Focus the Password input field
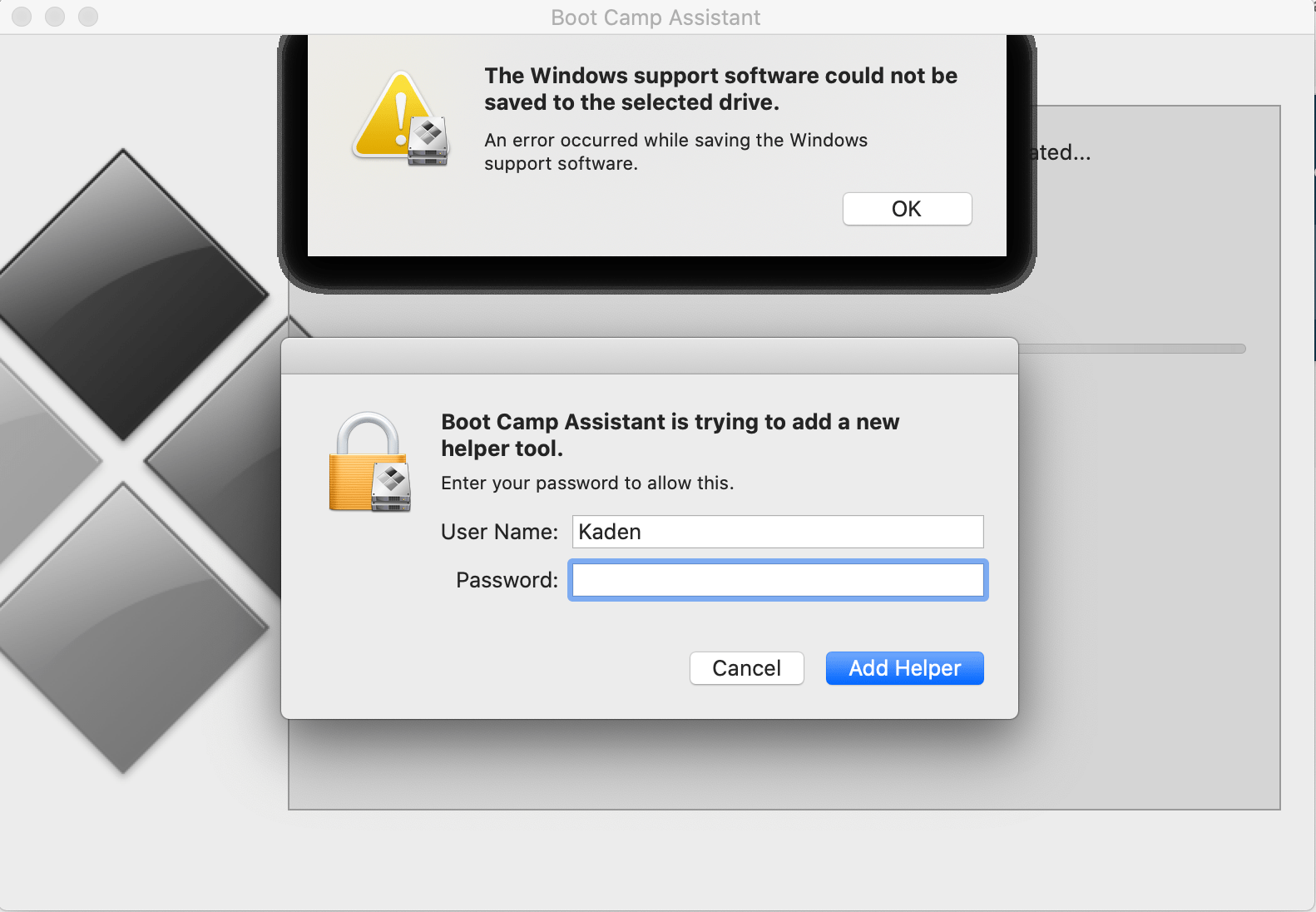Screen dimensions: 1316x912 tap(778, 580)
